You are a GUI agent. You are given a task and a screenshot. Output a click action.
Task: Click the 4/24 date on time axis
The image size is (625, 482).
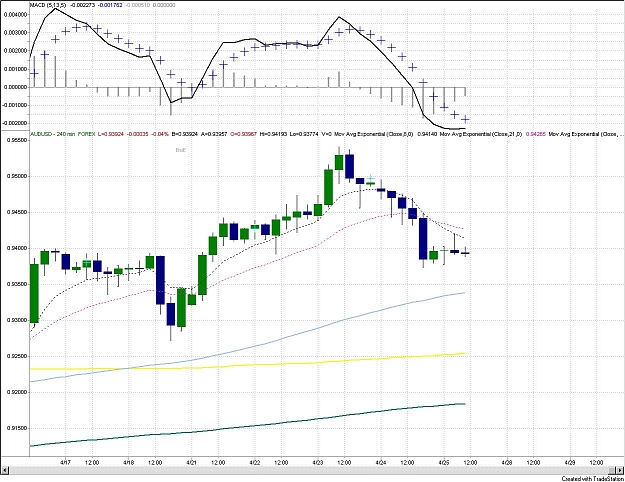click(381, 462)
